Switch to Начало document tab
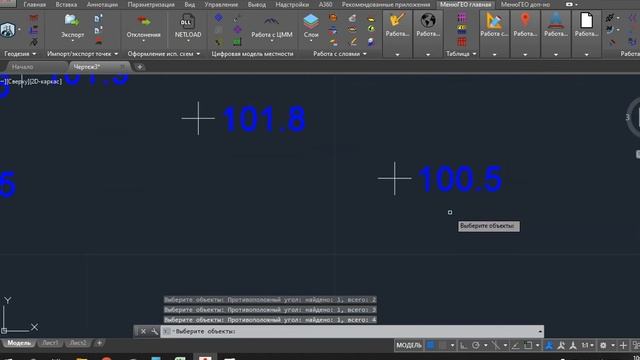 [22, 67]
